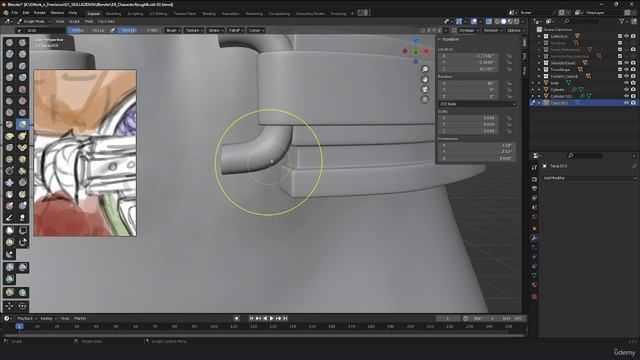Open the Modifiers properties tab

(534, 238)
